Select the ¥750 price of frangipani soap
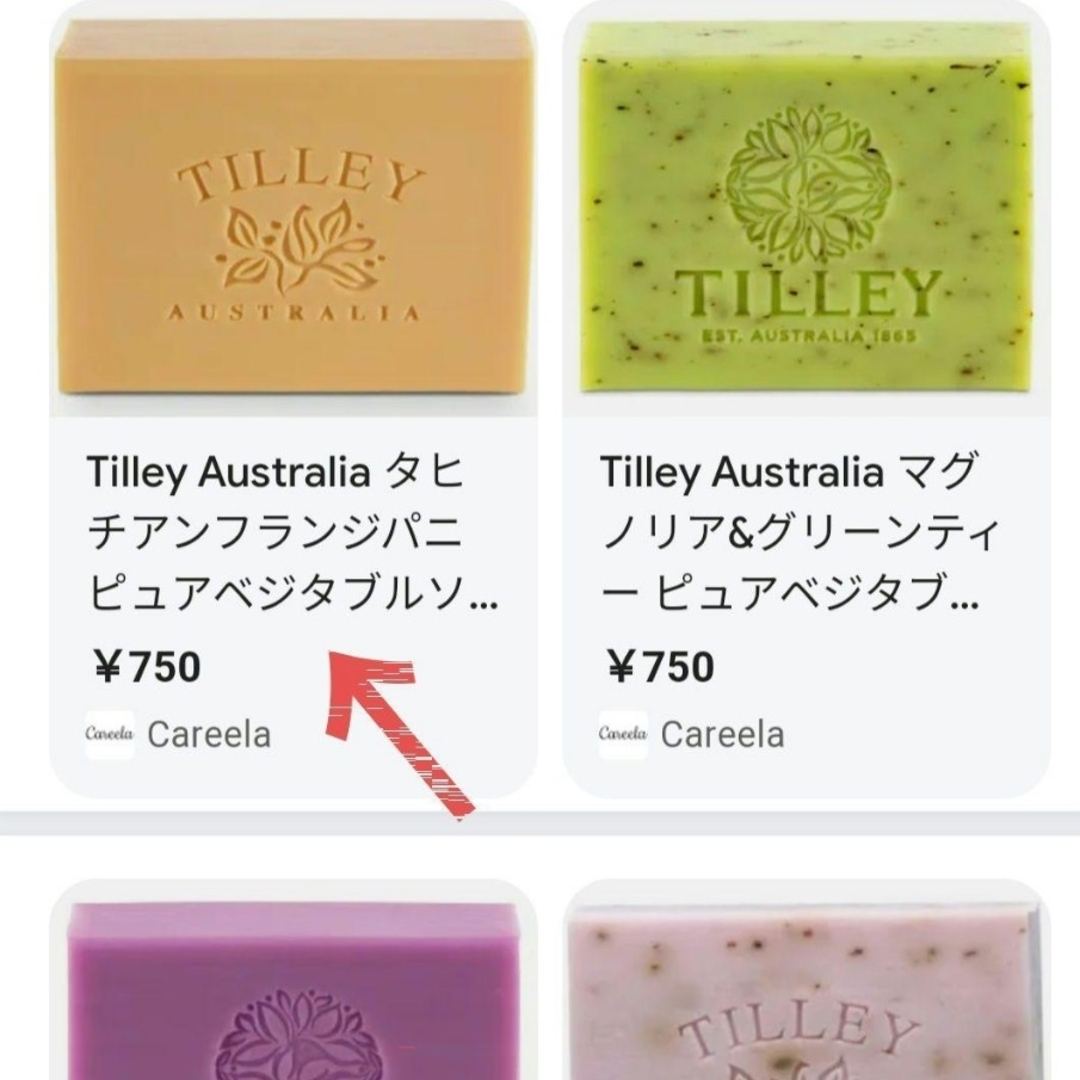 tap(147, 667)
